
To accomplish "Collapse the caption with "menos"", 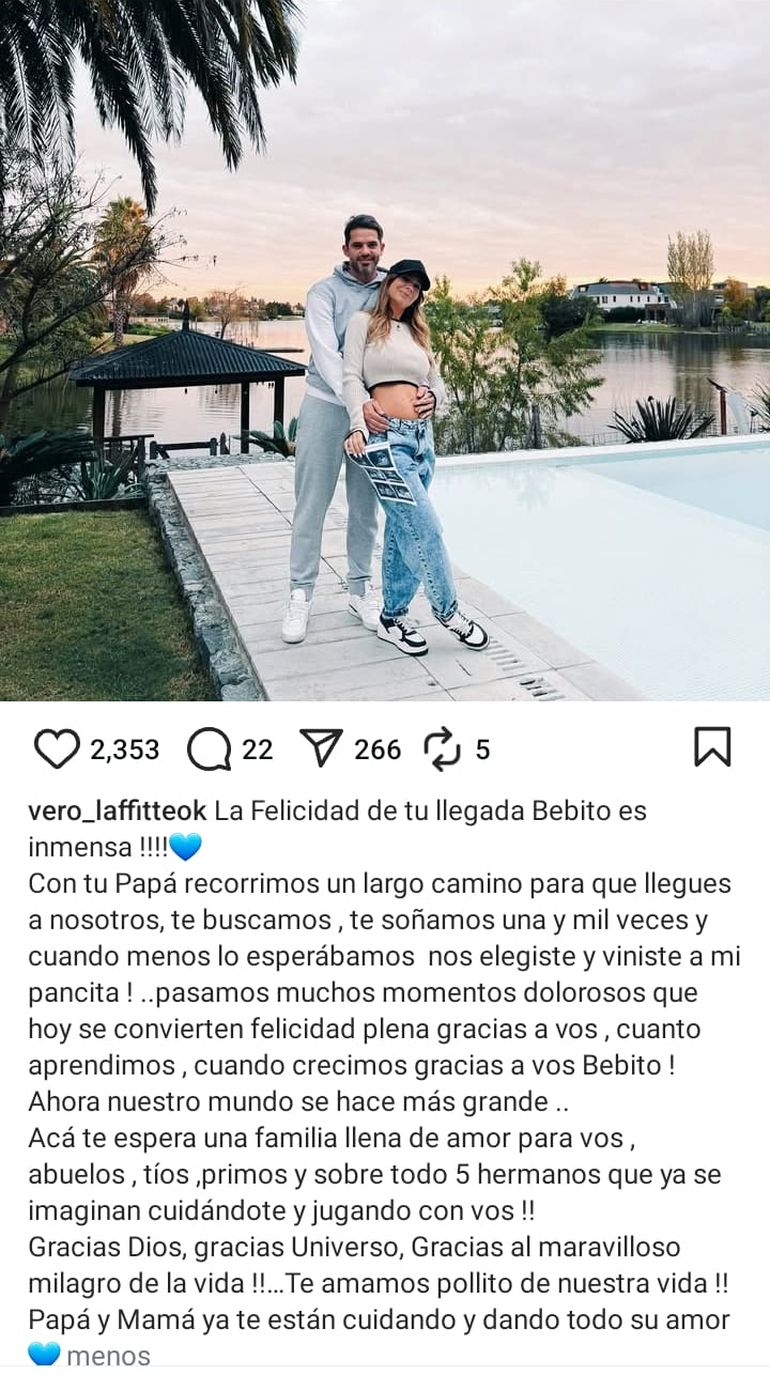I will point(109,1356).
